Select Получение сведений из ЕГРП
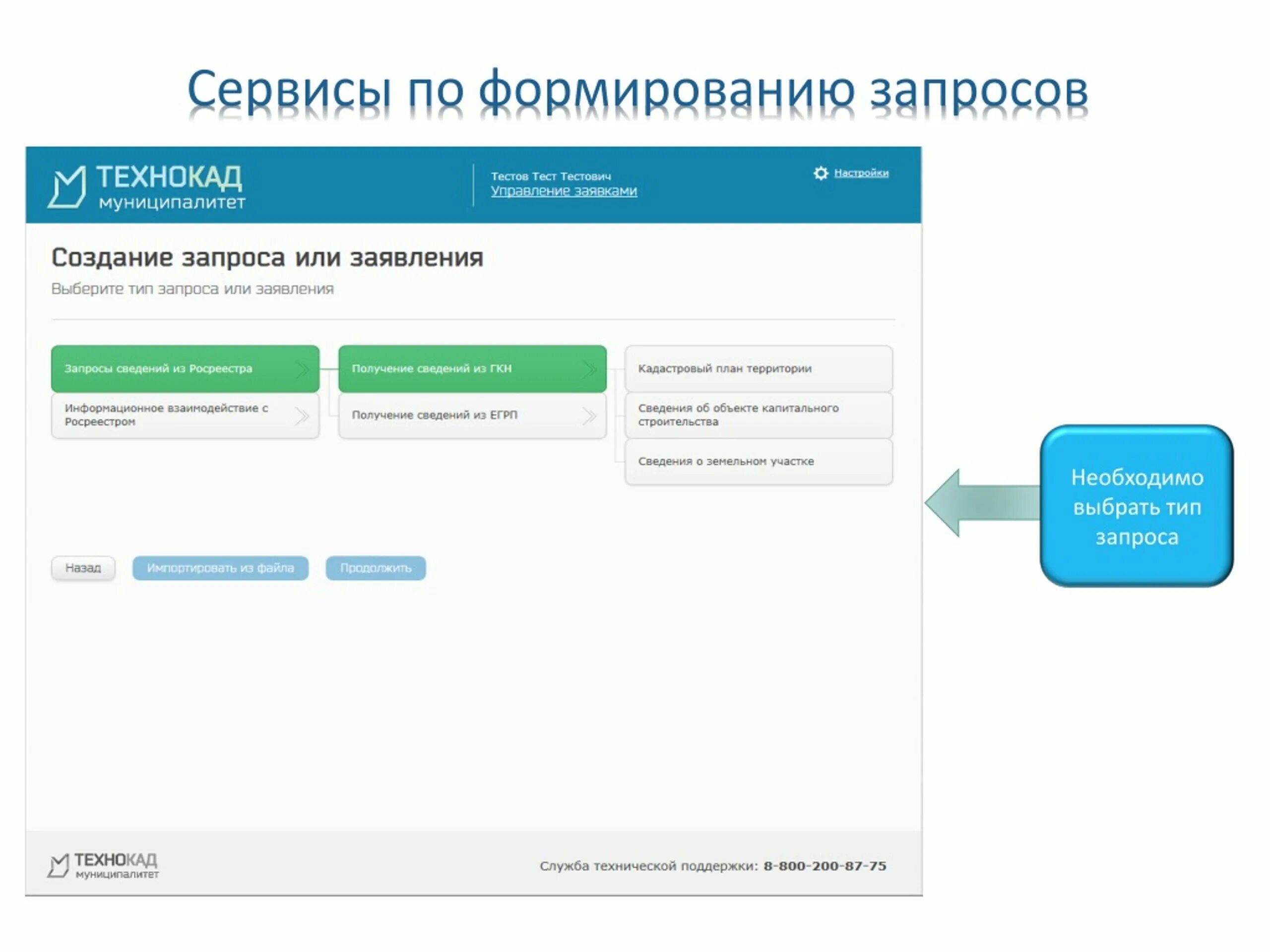The height and width of the screenshot is (952, 1270). point(472,415)
